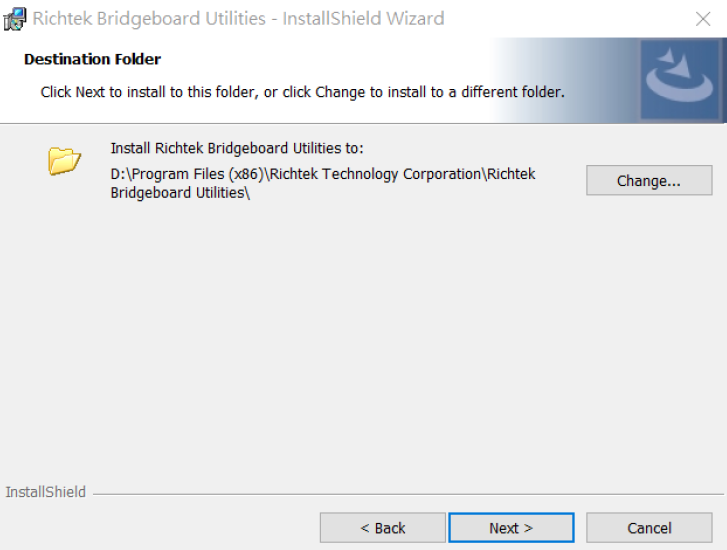This screenshot has width=727, height=550.
Task: Click 'Richtek Technology Corporation' in the path
Action: [376, 174]
